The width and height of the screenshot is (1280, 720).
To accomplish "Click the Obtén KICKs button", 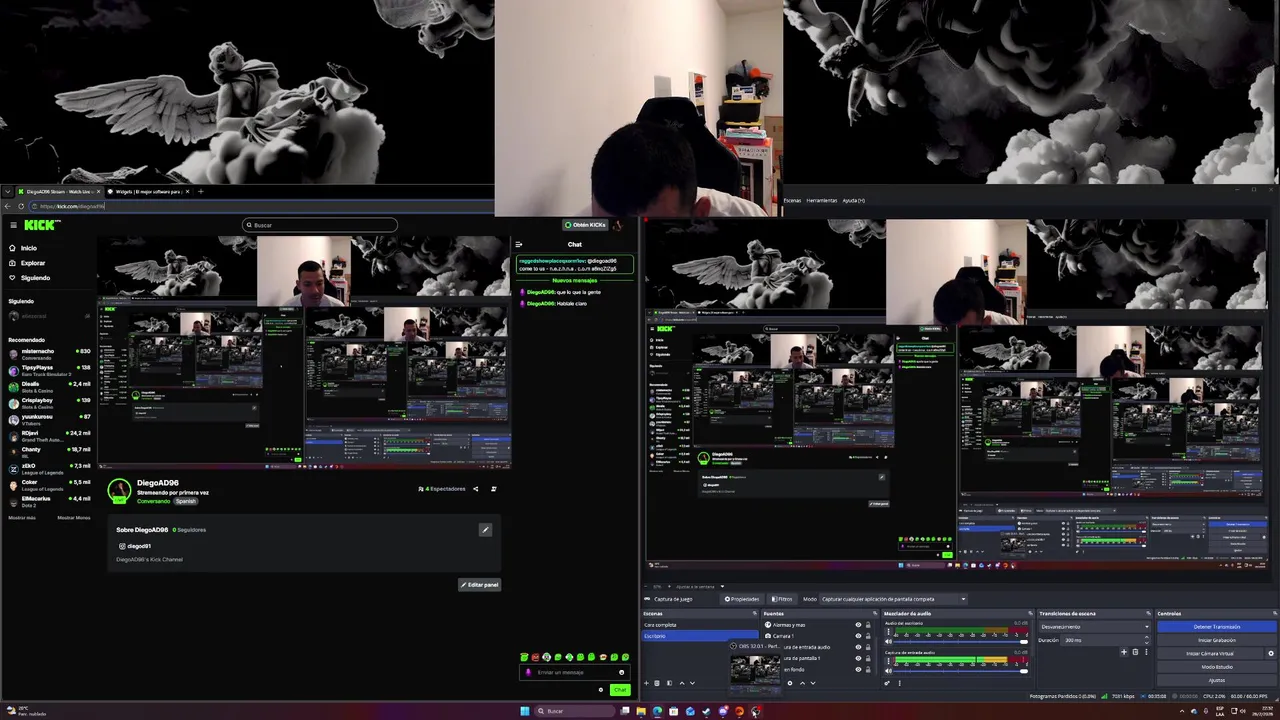I will pos(585,225).
